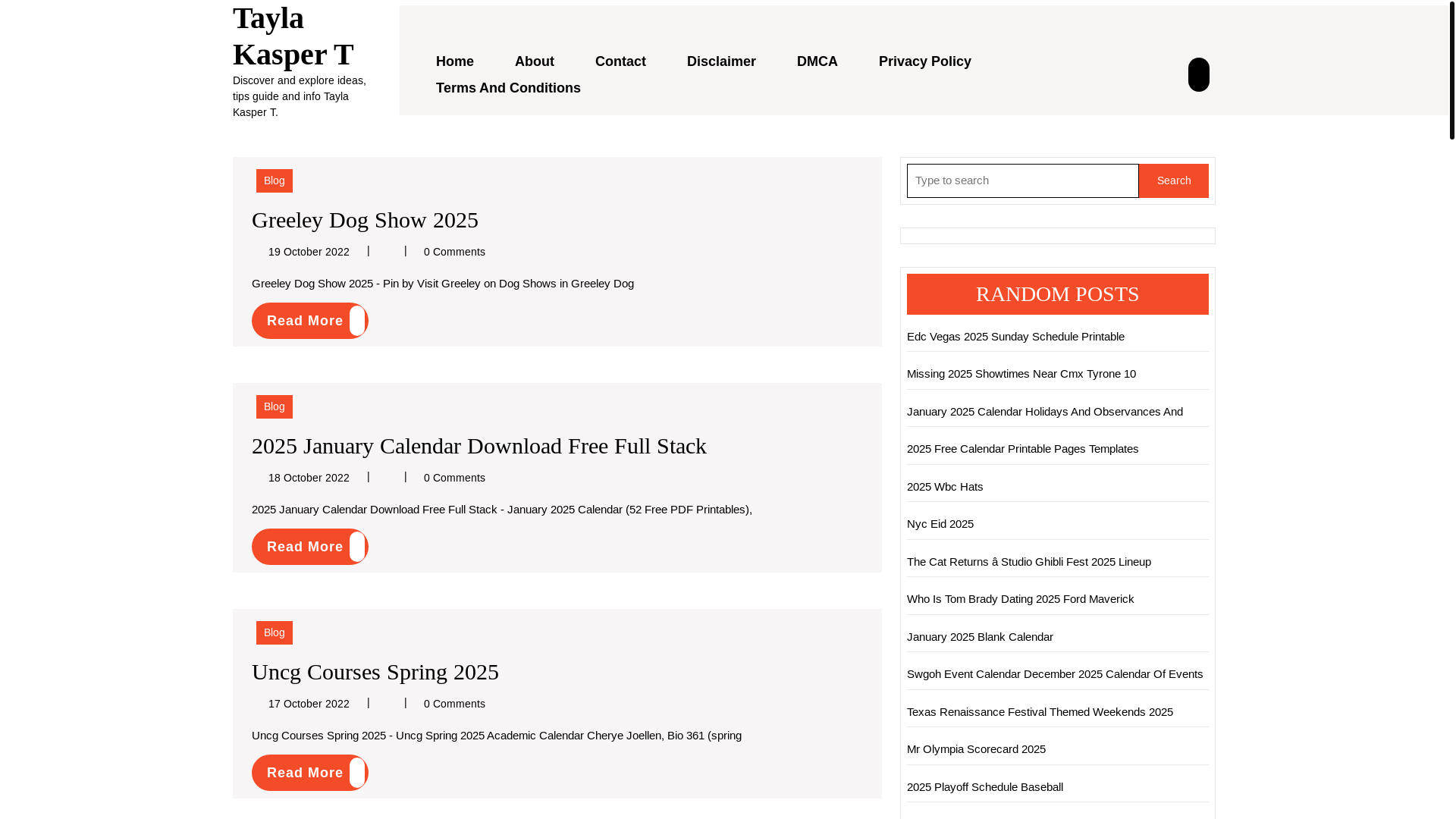This screenshot has height=819, width=1456.
Task: Open Who Is Tom Brady Dating 2025 link
Action: (x=1020, y=599)
